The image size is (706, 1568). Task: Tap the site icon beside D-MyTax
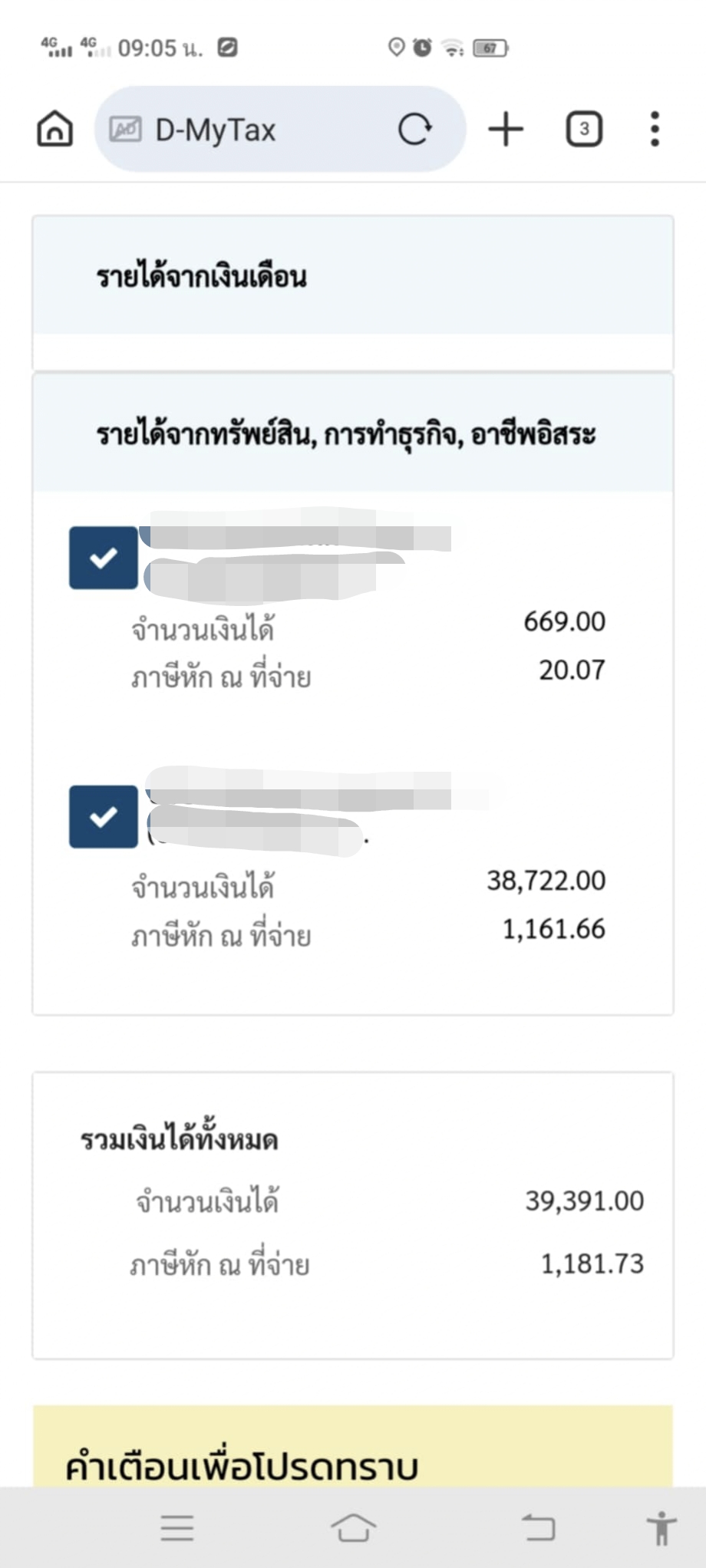pos(125,129)
